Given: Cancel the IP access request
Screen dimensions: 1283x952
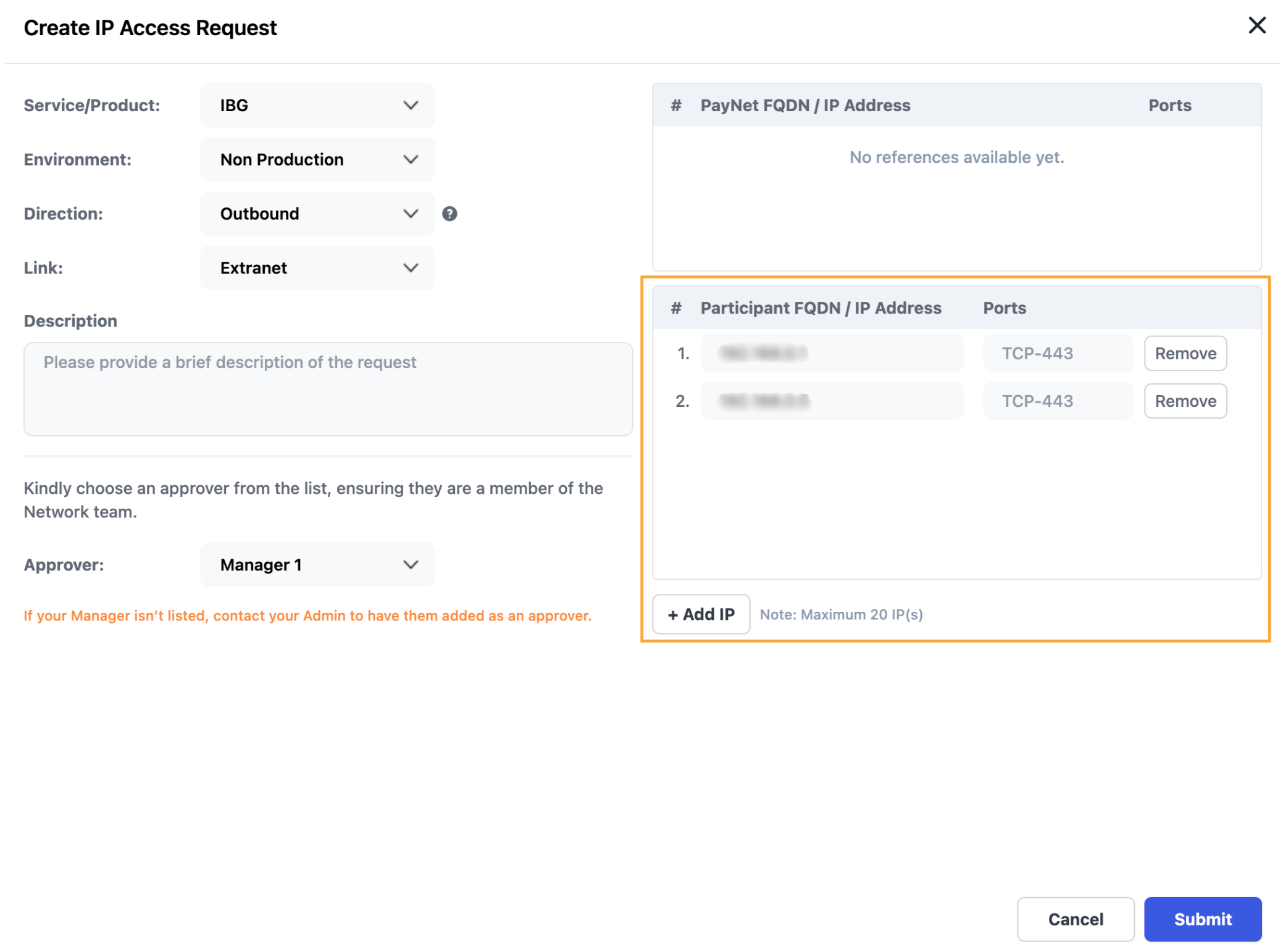Looking at the screenshot, I should pos(1075,919).
